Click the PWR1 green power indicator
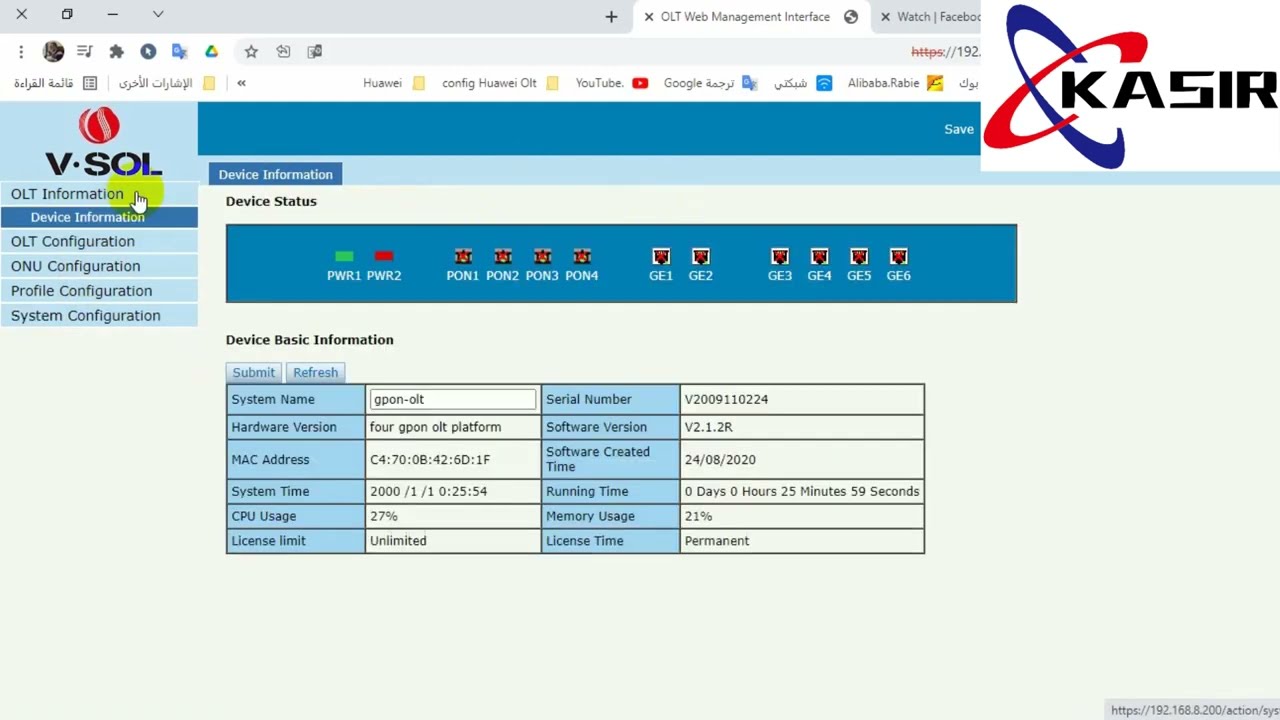The height and width of the screenshot is (720, 1280). click(x=344, y=257)
